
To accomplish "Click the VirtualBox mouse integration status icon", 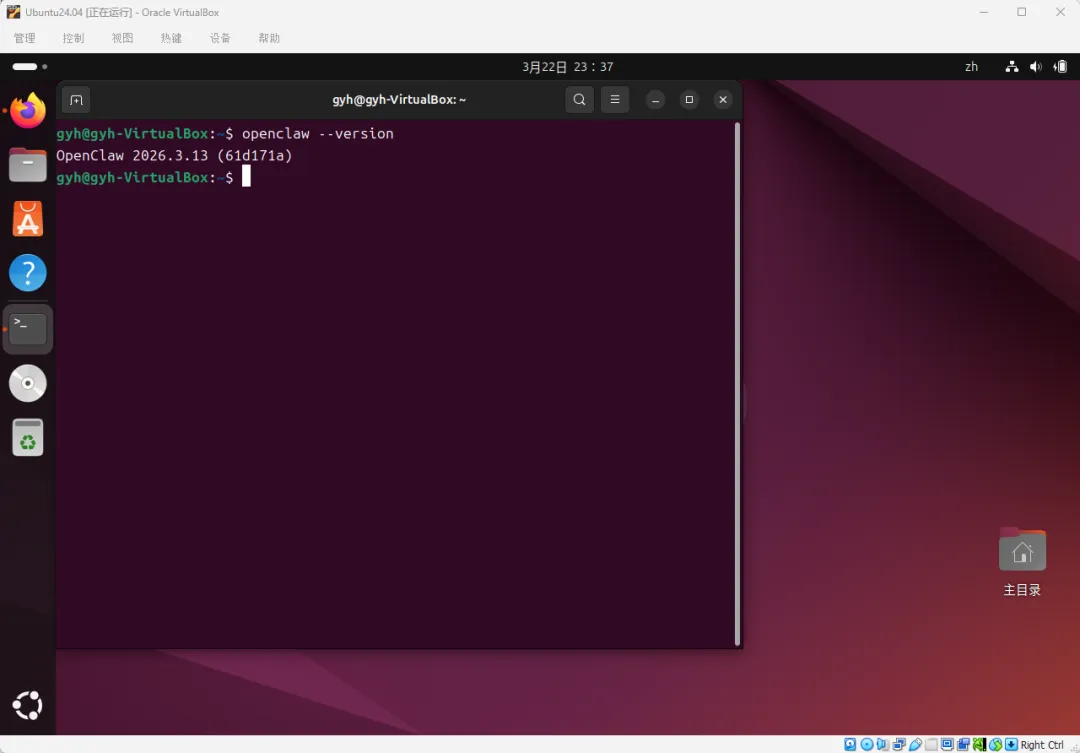I will [x=995, y=744].
